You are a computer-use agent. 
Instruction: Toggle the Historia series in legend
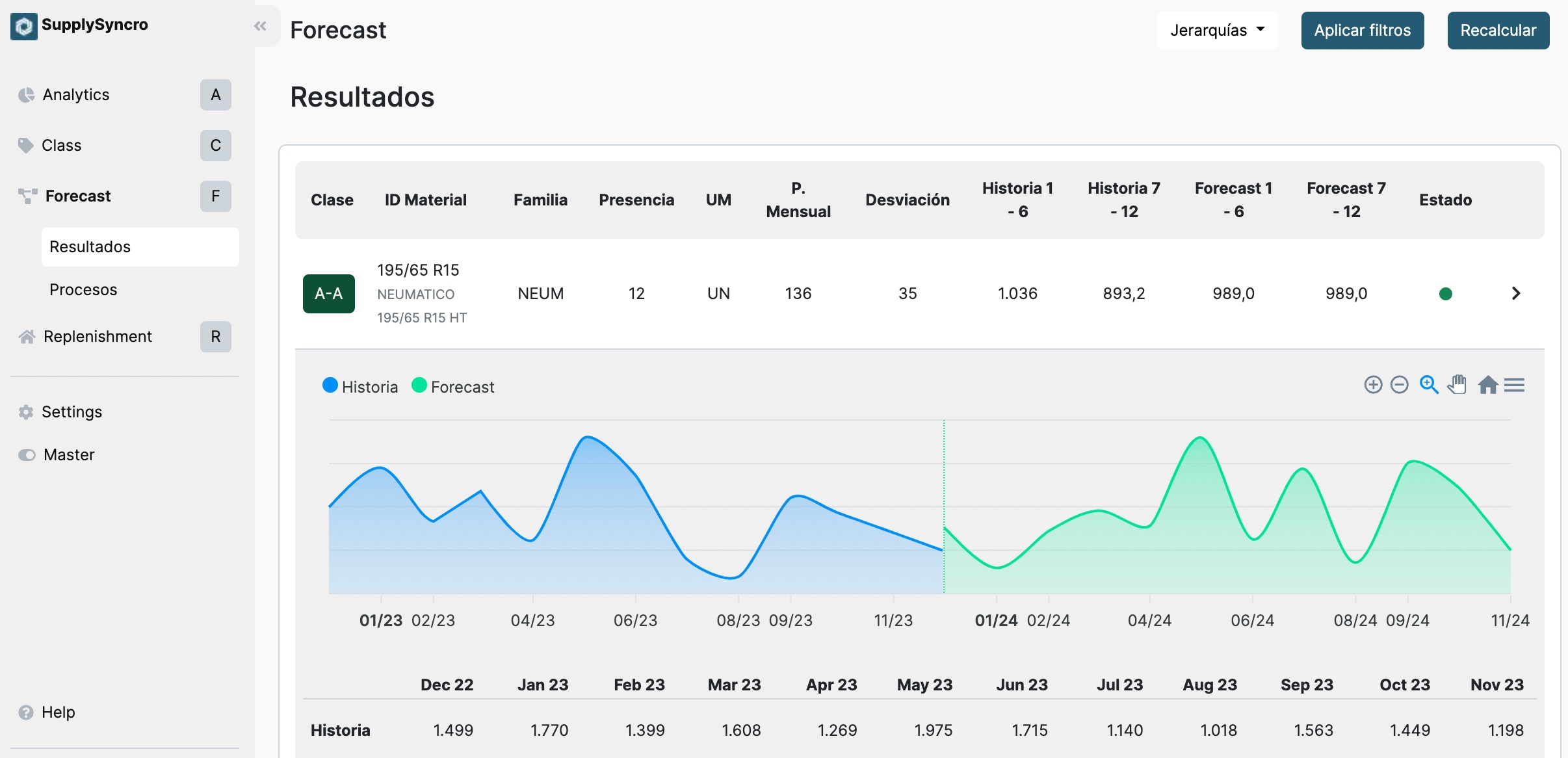tap(360, 387)
